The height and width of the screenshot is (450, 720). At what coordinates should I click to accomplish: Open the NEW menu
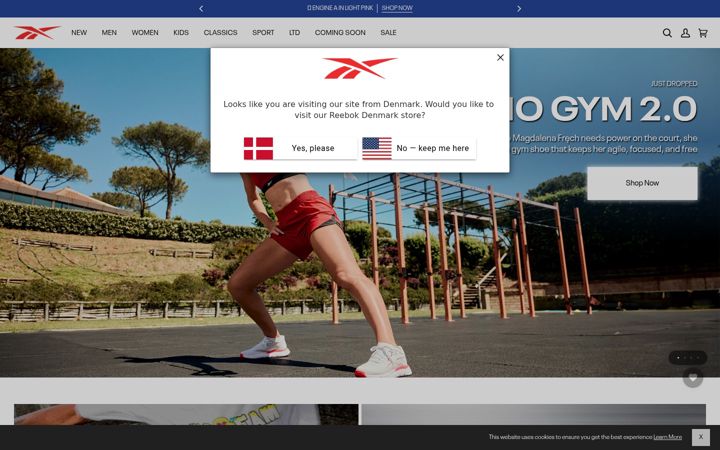[x=79, y=33]
